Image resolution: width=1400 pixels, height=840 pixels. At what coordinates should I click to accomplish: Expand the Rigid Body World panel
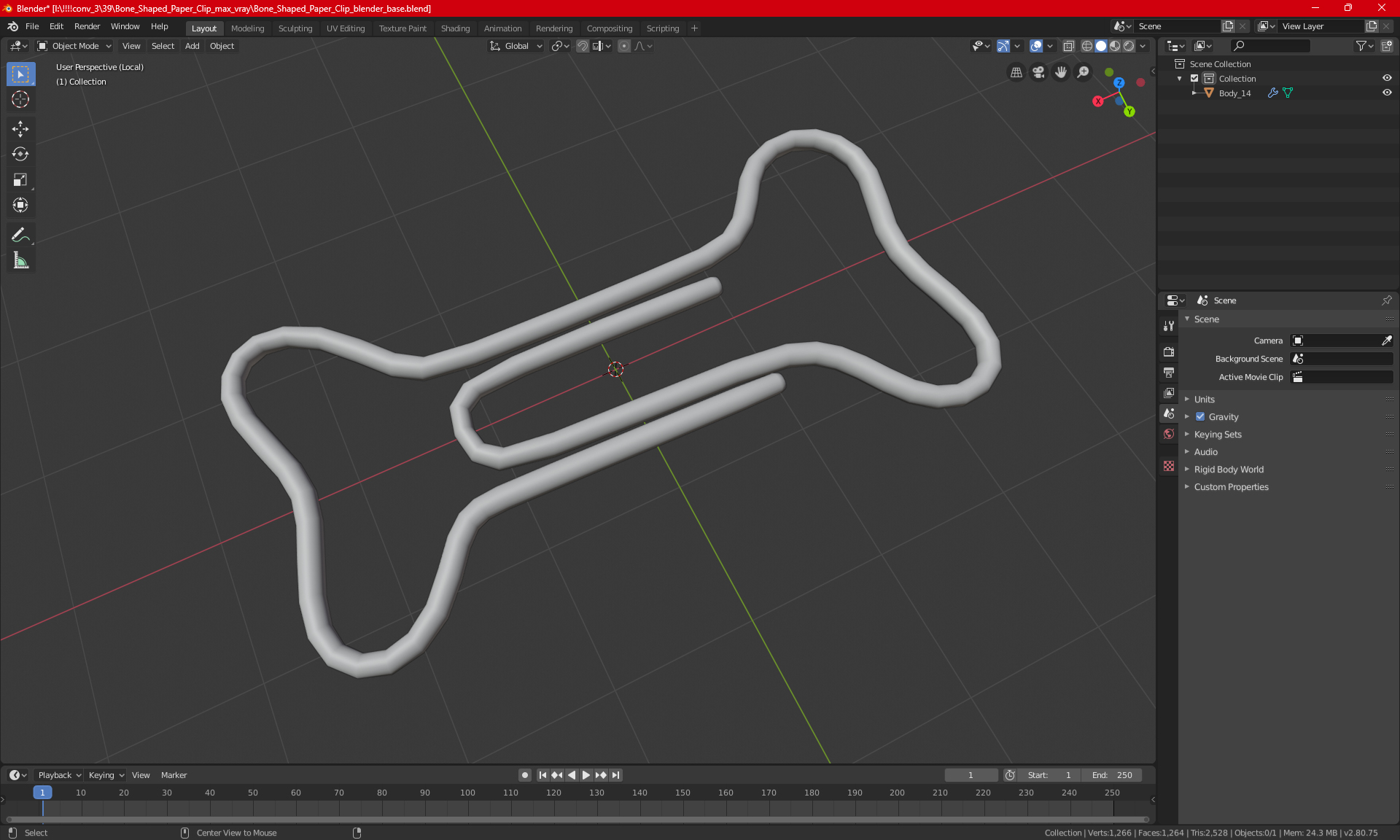pos(1228,469)
